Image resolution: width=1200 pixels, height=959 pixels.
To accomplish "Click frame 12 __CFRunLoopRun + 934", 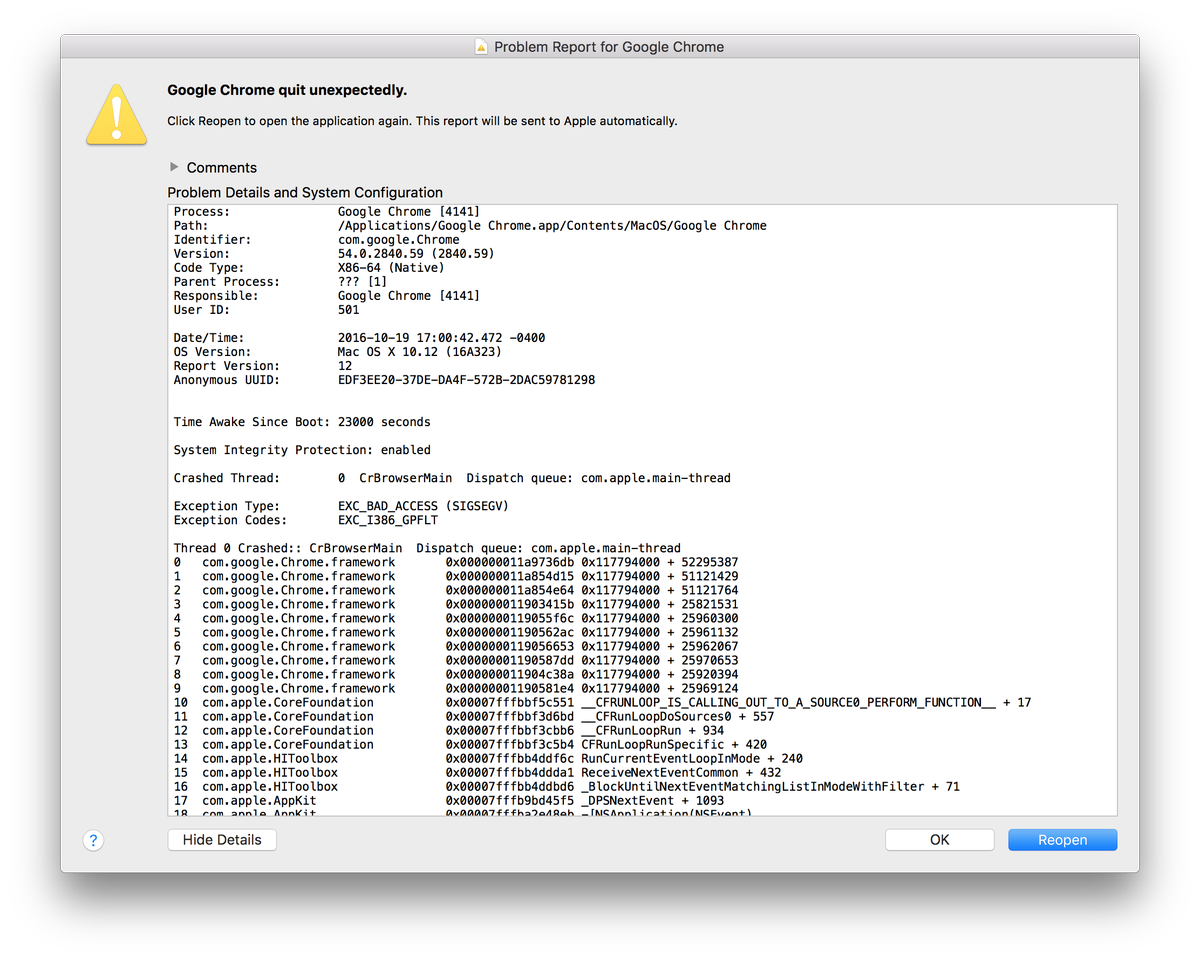I will (449, 730).
